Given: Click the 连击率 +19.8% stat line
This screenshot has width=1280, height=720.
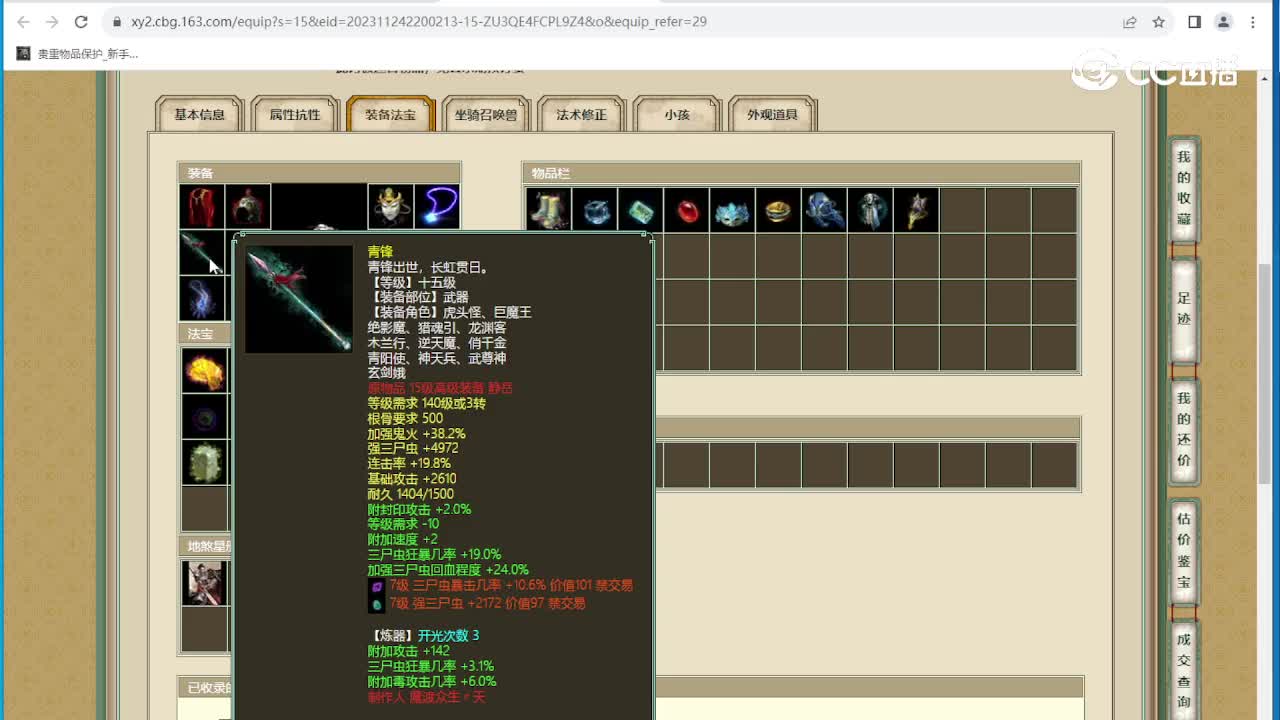Looking at the screenshot, I should tap(409, 464).
